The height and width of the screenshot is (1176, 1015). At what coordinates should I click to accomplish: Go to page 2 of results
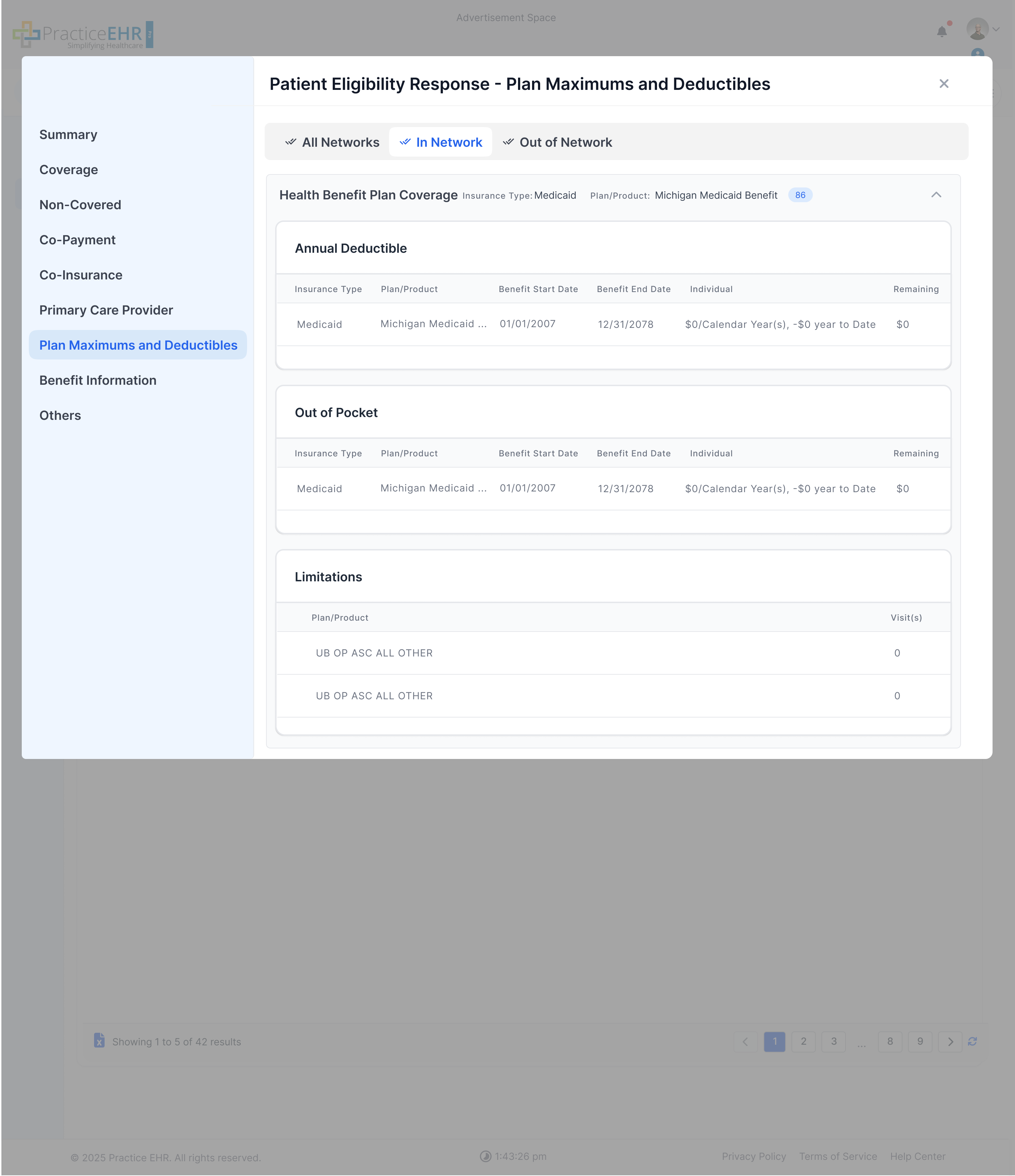[803, 1042]
